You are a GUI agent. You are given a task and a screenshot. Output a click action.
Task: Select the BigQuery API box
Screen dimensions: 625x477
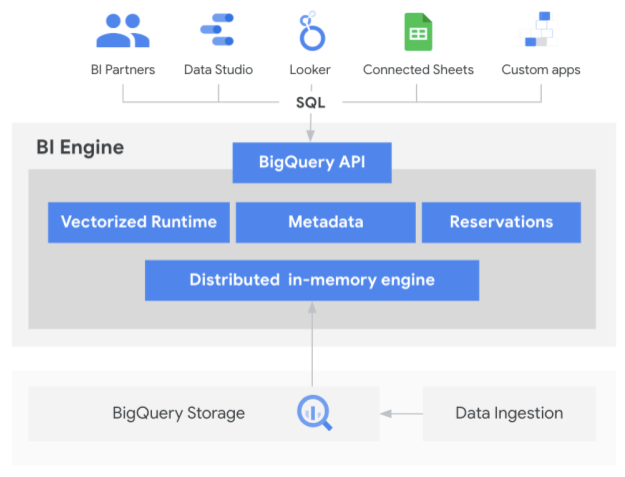click(312, 163)
